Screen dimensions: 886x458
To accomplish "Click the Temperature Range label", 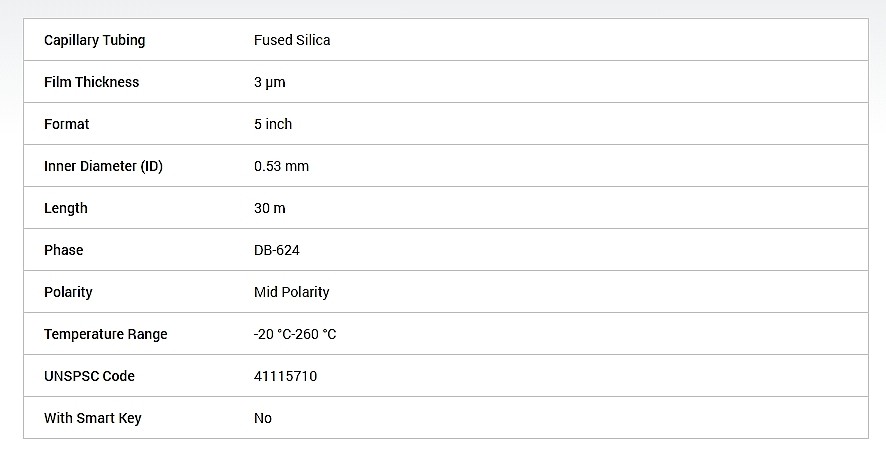I will pos(106,334).
